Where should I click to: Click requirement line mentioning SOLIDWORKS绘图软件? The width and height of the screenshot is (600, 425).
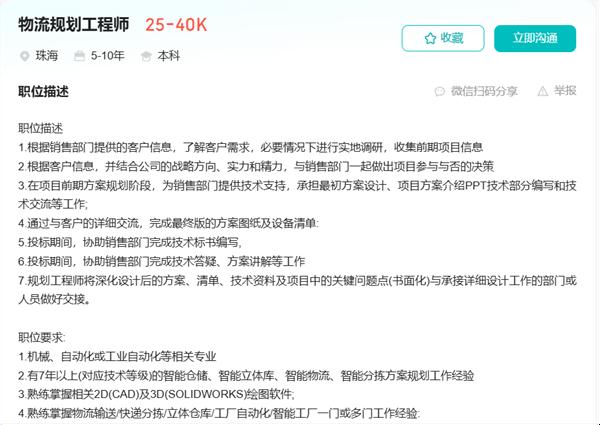point(156,394)
